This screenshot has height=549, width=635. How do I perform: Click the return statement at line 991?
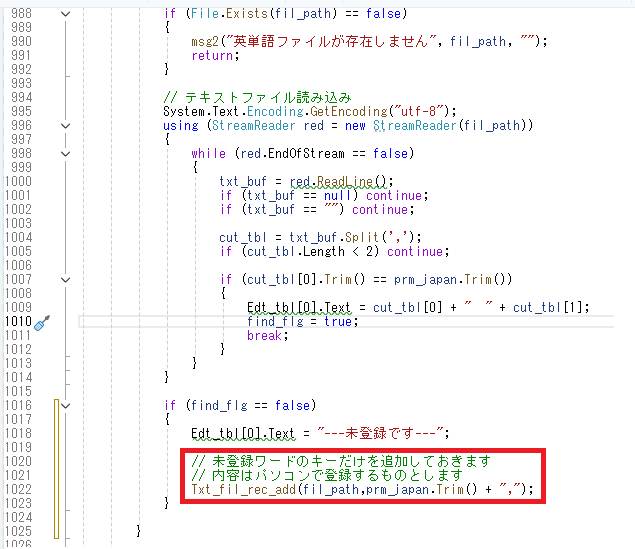click(213, 56)
